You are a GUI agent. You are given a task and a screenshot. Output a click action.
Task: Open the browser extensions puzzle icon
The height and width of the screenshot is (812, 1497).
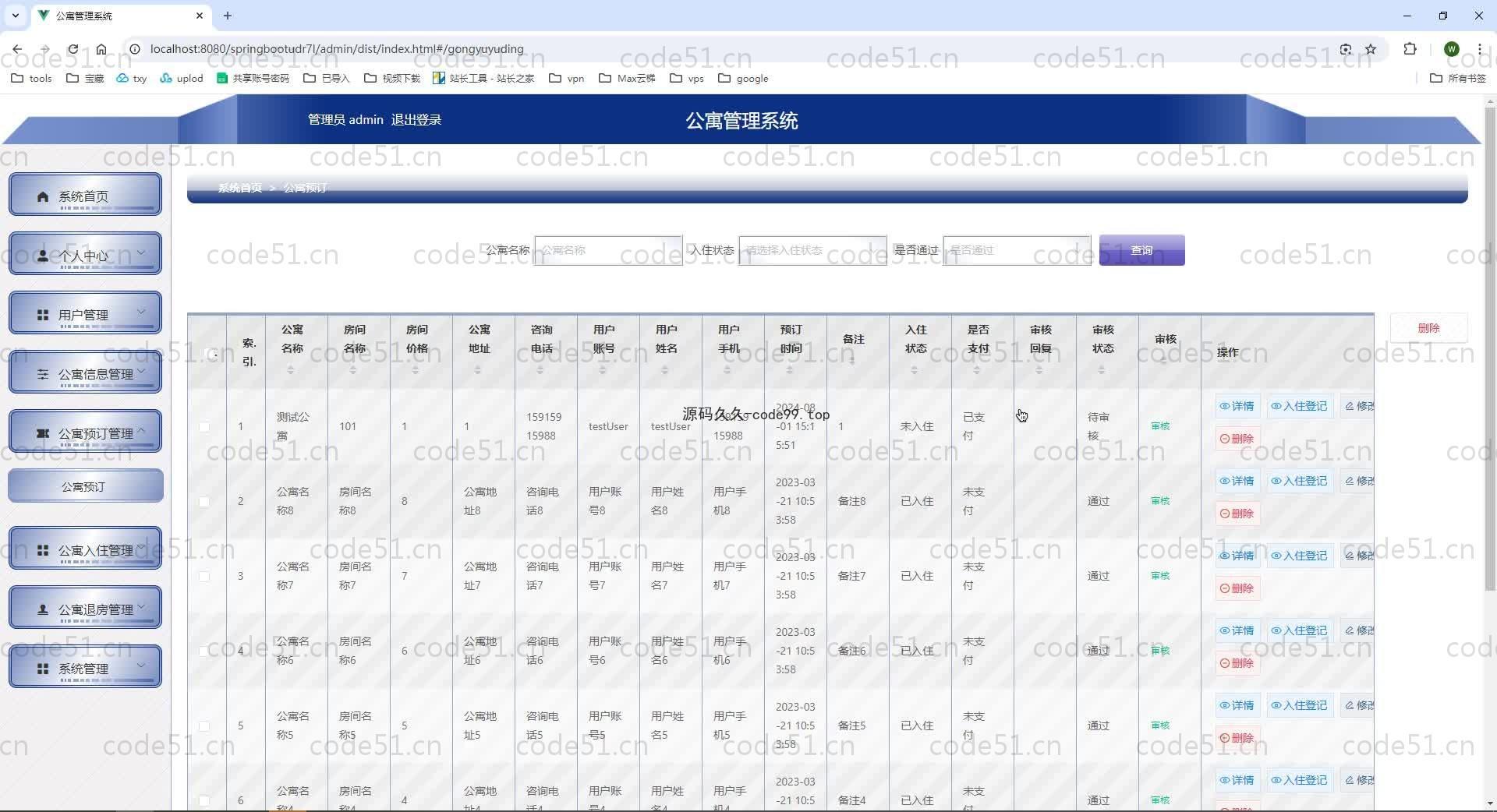pos(1410,49)
